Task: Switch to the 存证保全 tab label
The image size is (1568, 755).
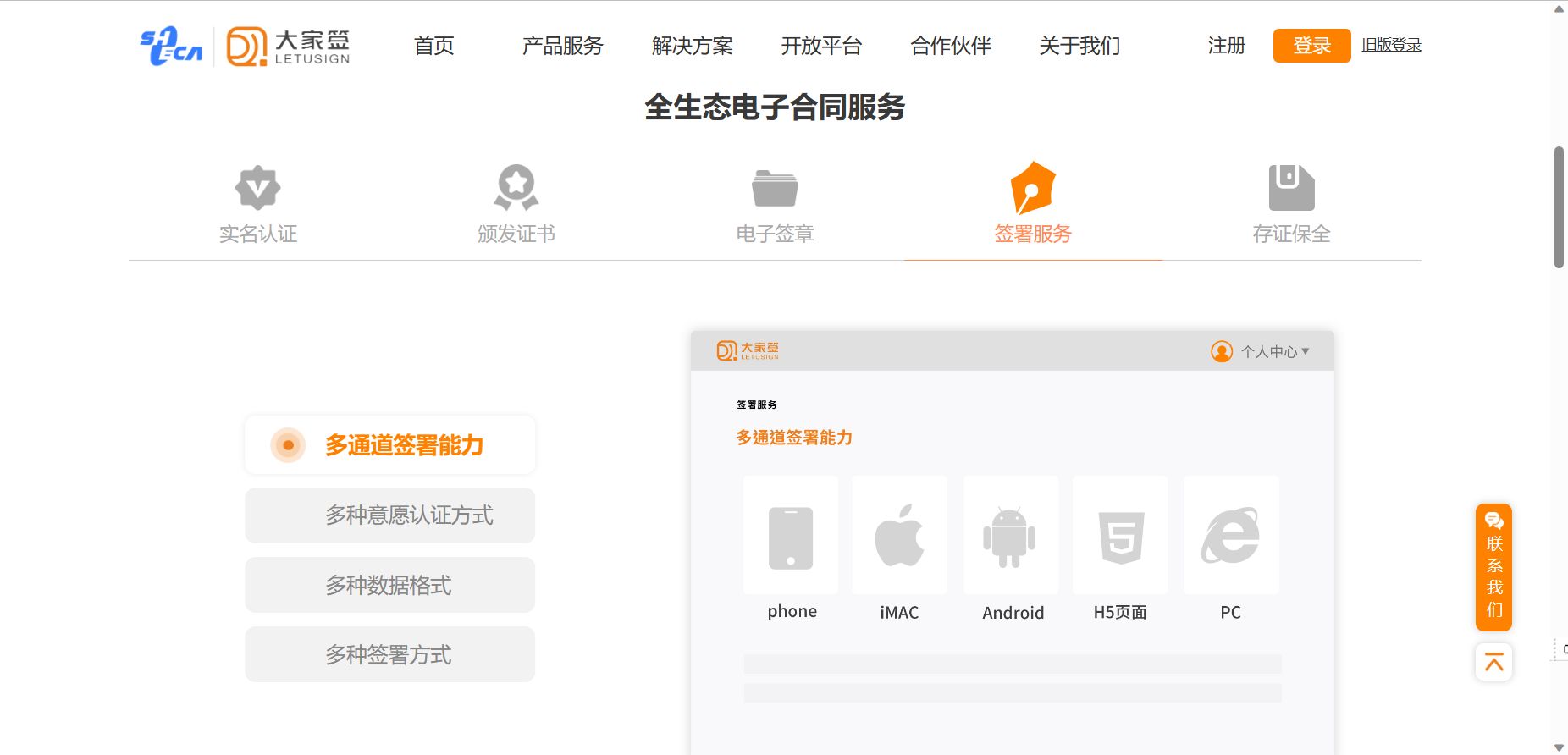Action: [x=1291, y=234]
